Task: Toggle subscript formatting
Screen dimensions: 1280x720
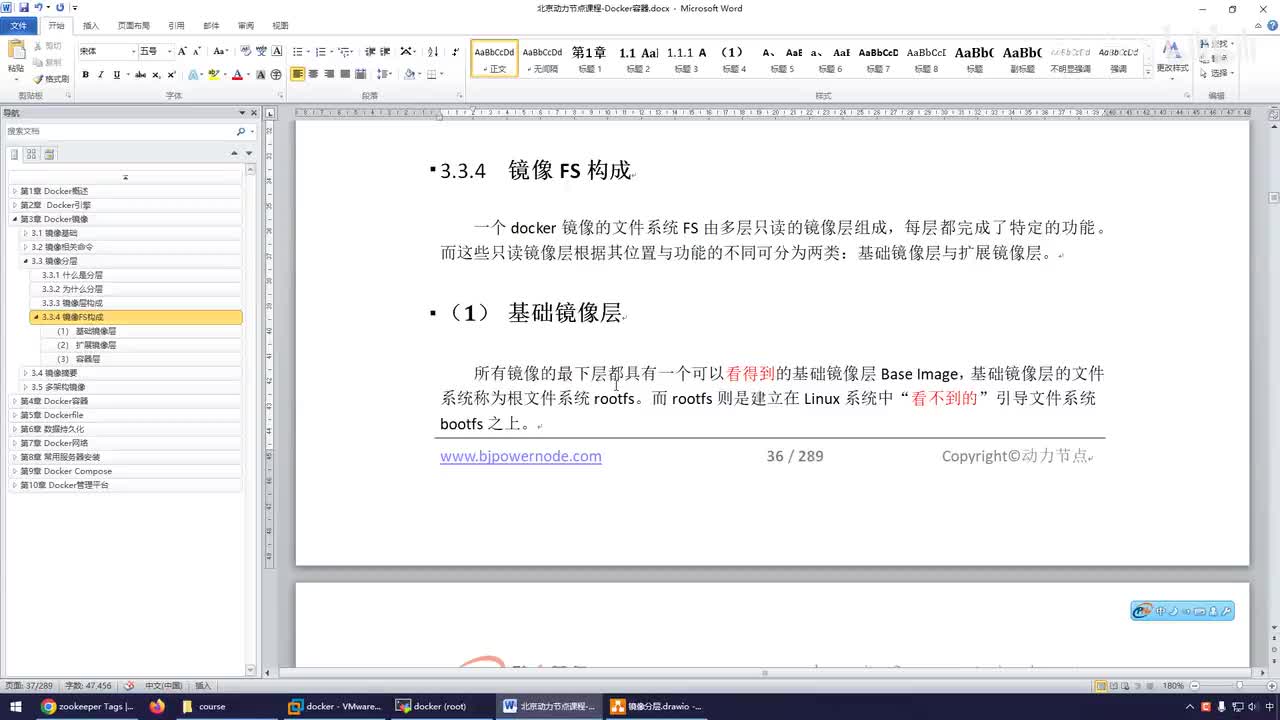Action: click(x=157, y=75)
